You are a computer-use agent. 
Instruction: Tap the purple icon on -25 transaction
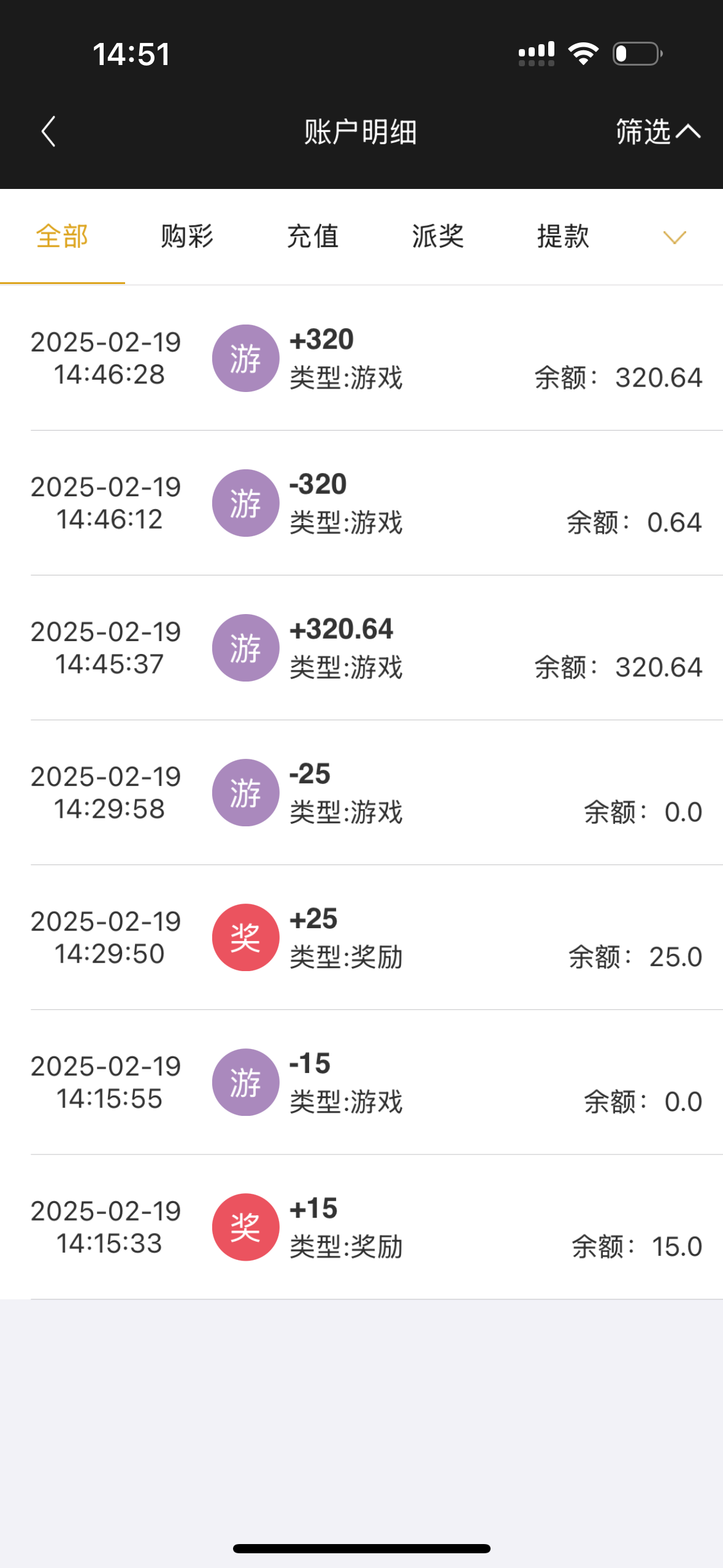point(245,793)
